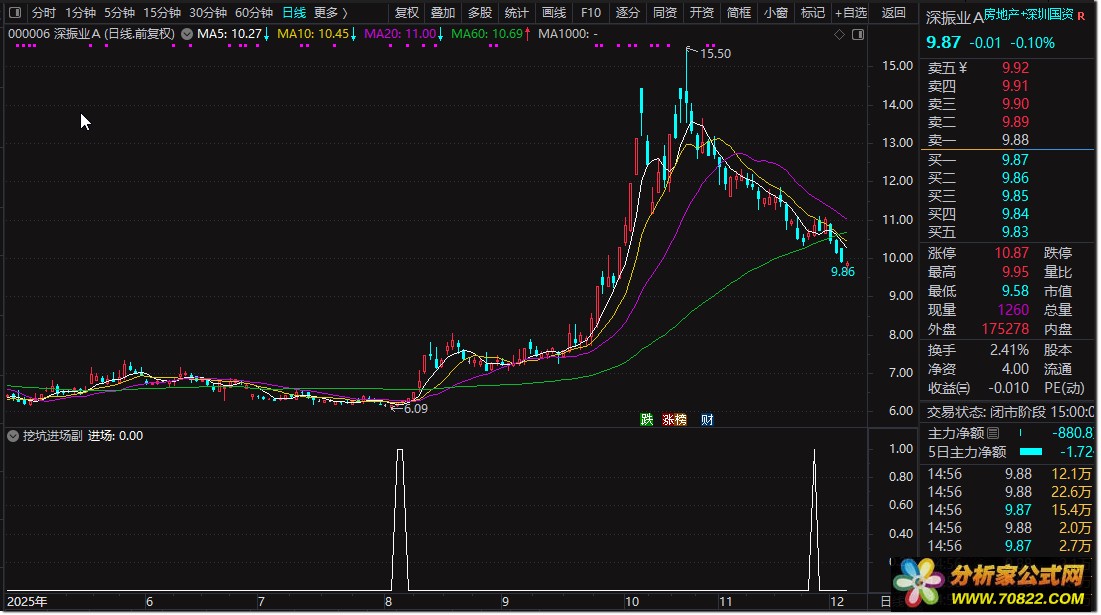Click the blue 财 marker badge

[x=707, y=420]
